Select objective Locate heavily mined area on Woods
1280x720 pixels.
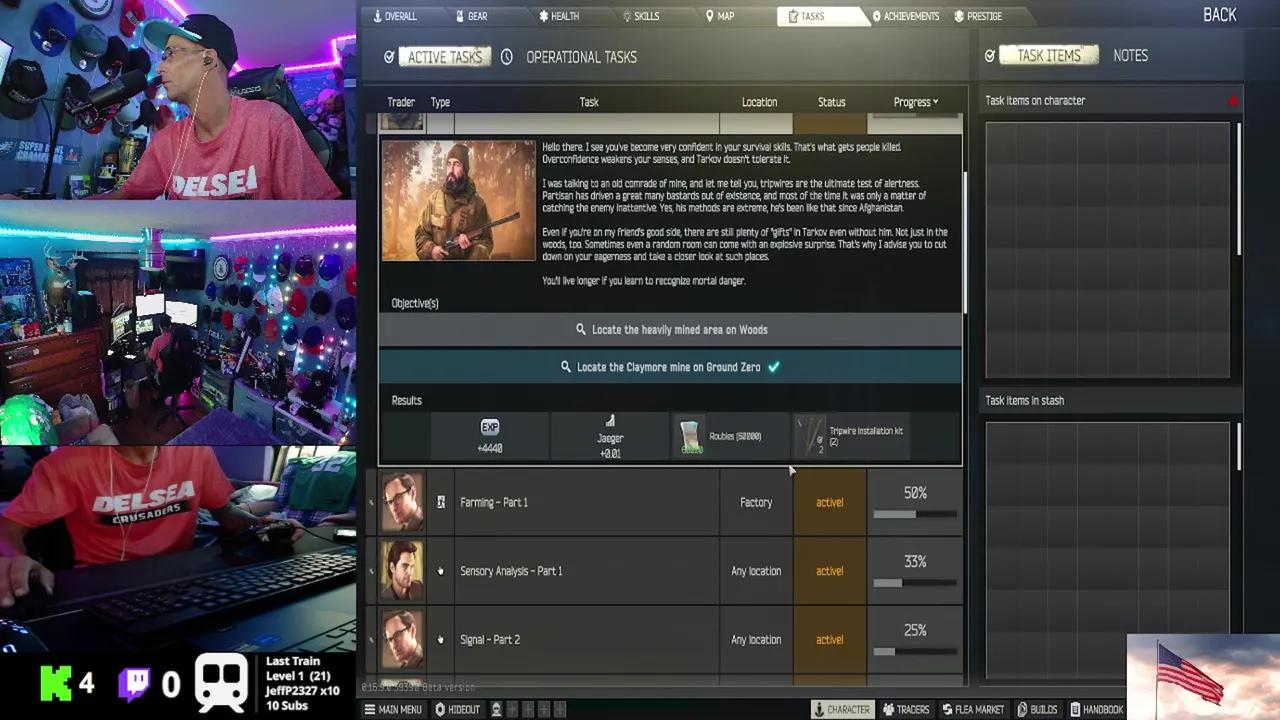(x=670, y=329)
